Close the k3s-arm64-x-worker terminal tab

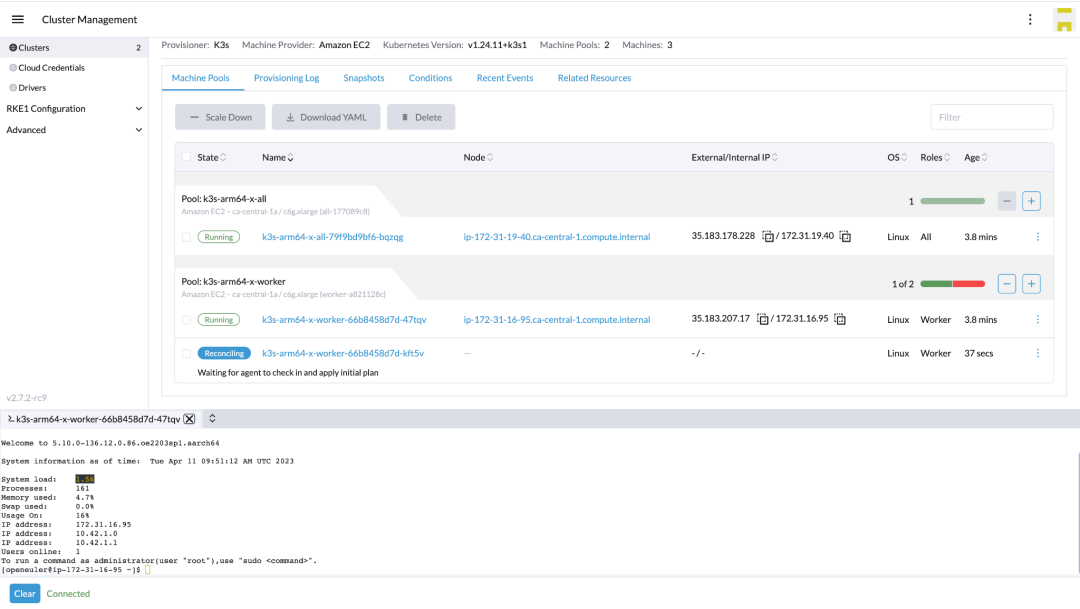(x=189, y=419)
